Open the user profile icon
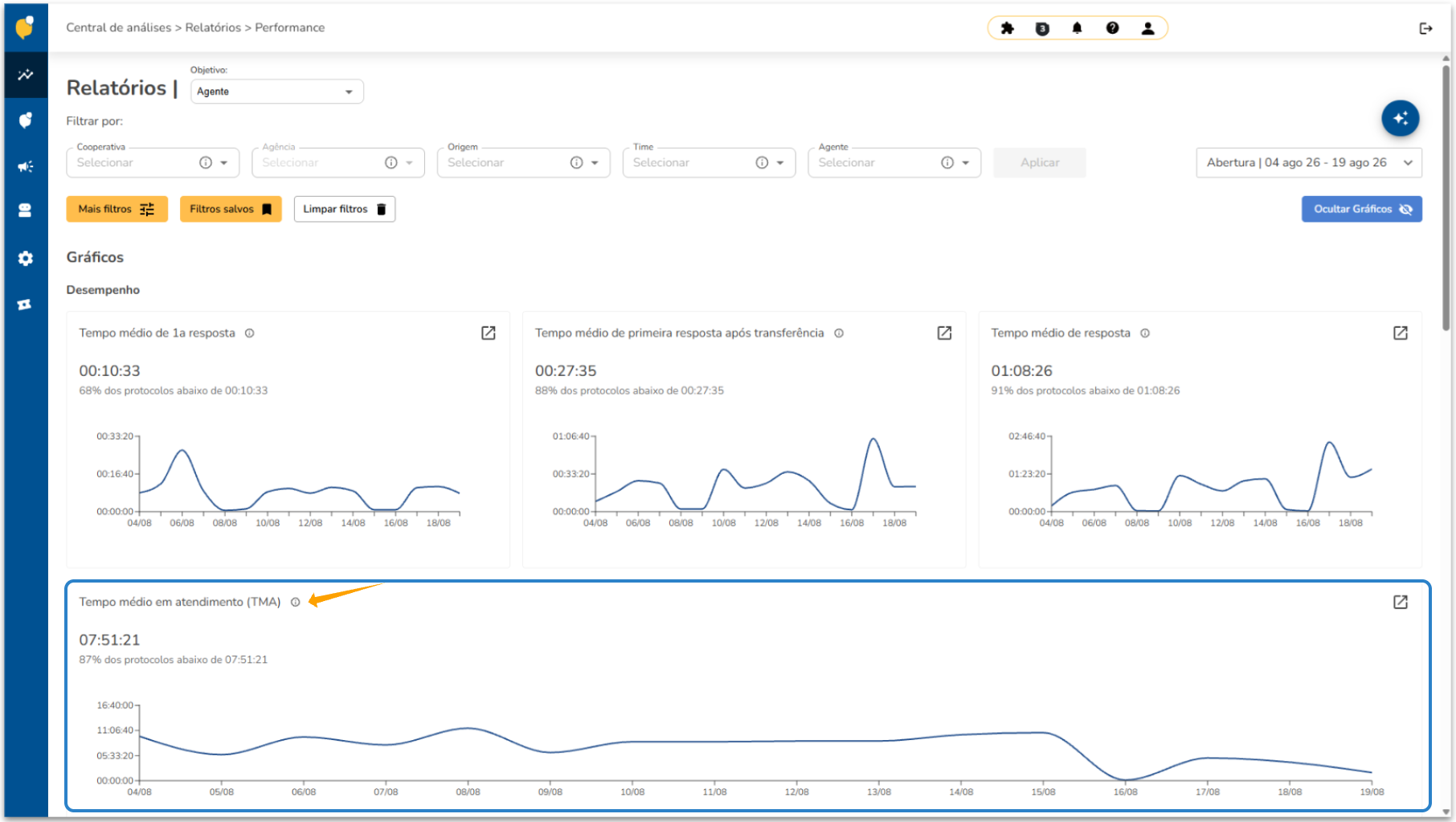This screenshot has width=1456, height=822. [x=1147, y=28]
